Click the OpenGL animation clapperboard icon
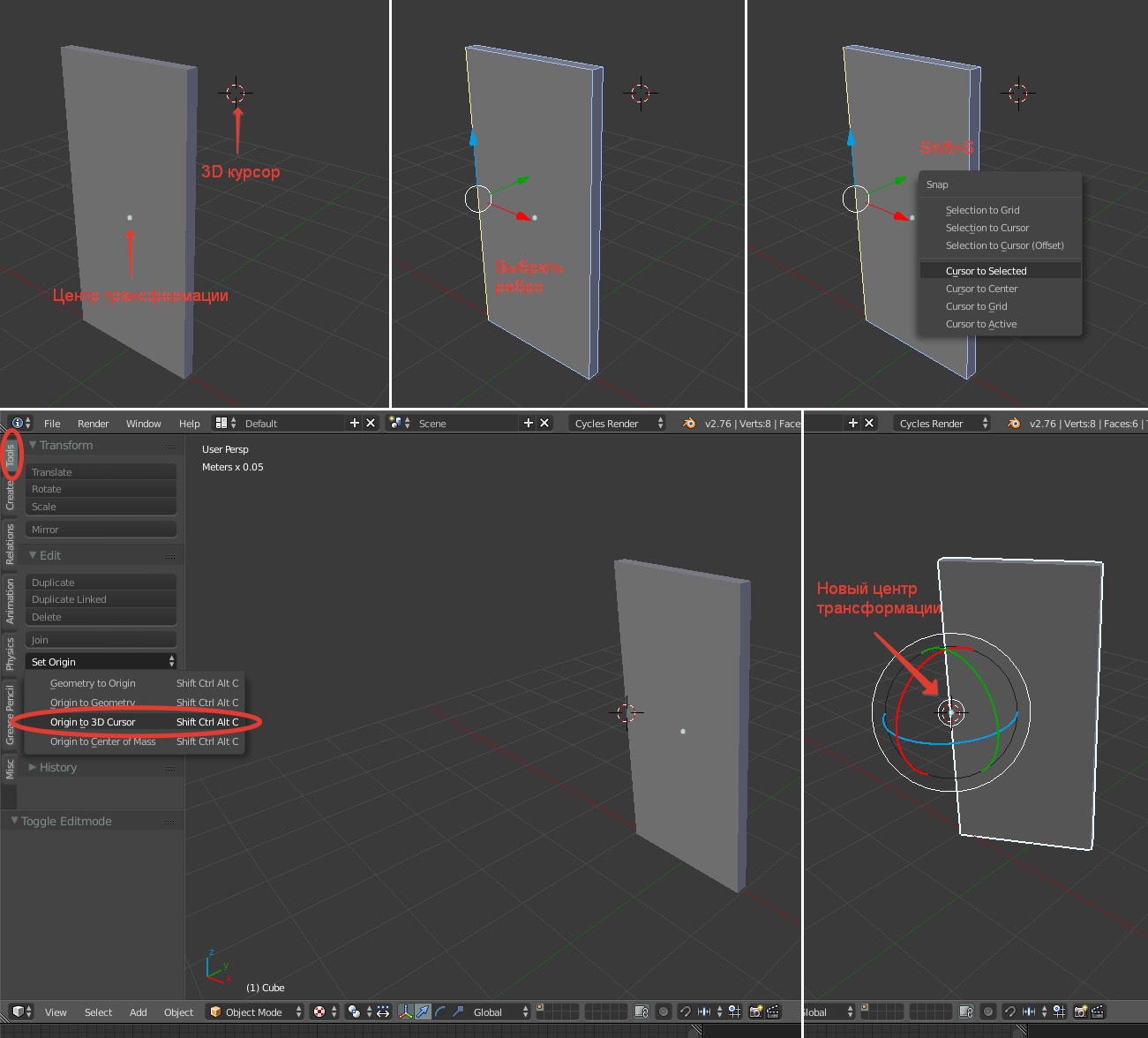Image resolution: width=1148 pixels, height=1038 pixels. pos(774,1012)
